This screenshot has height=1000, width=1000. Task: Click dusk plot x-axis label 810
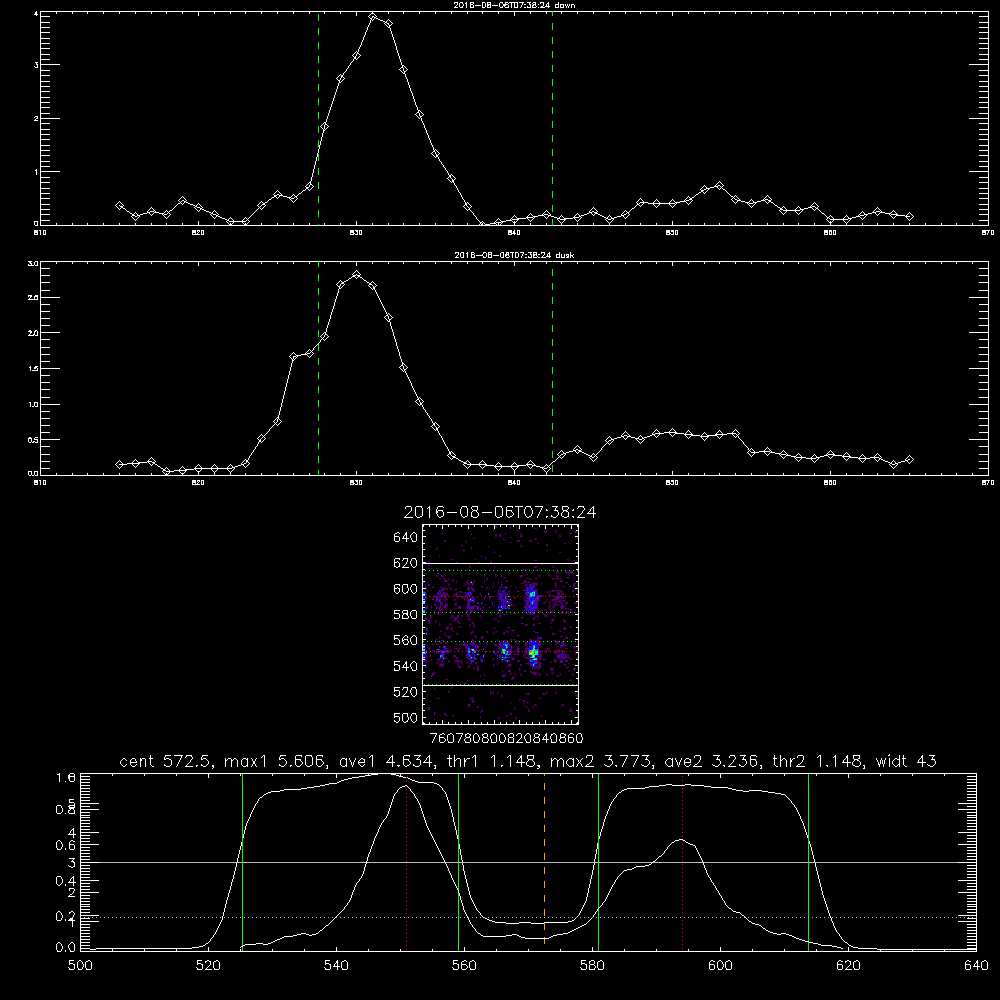[40, 483]
